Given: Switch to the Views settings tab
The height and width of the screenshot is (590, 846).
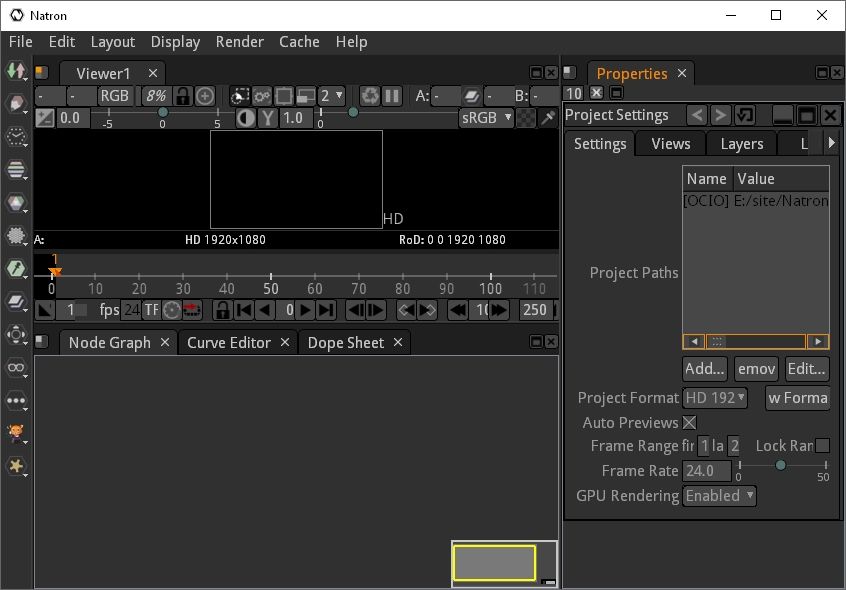Looking at the screenshot, I should [671, 143].
